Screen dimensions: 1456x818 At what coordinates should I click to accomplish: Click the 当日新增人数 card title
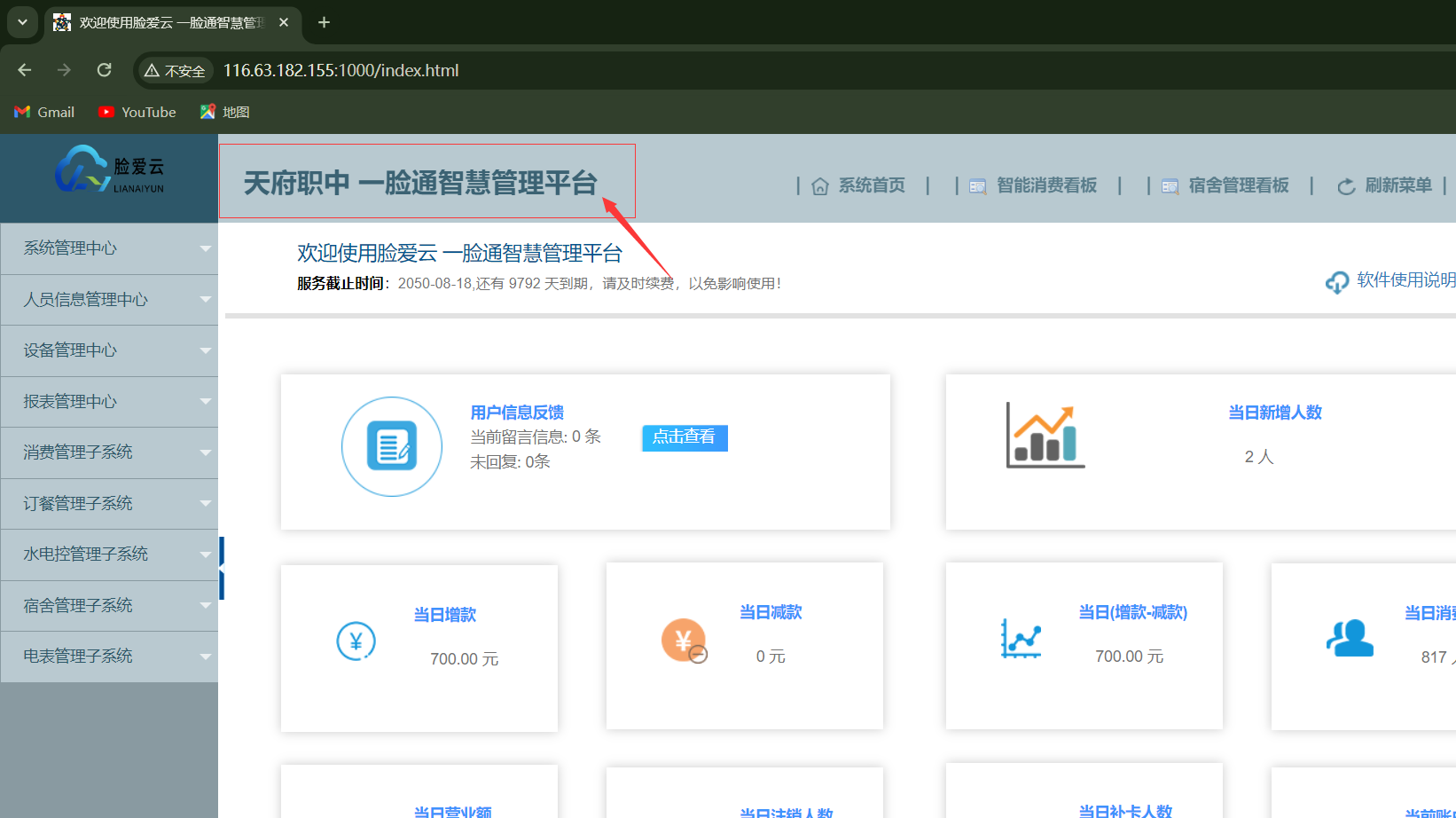click(1275, 413)
